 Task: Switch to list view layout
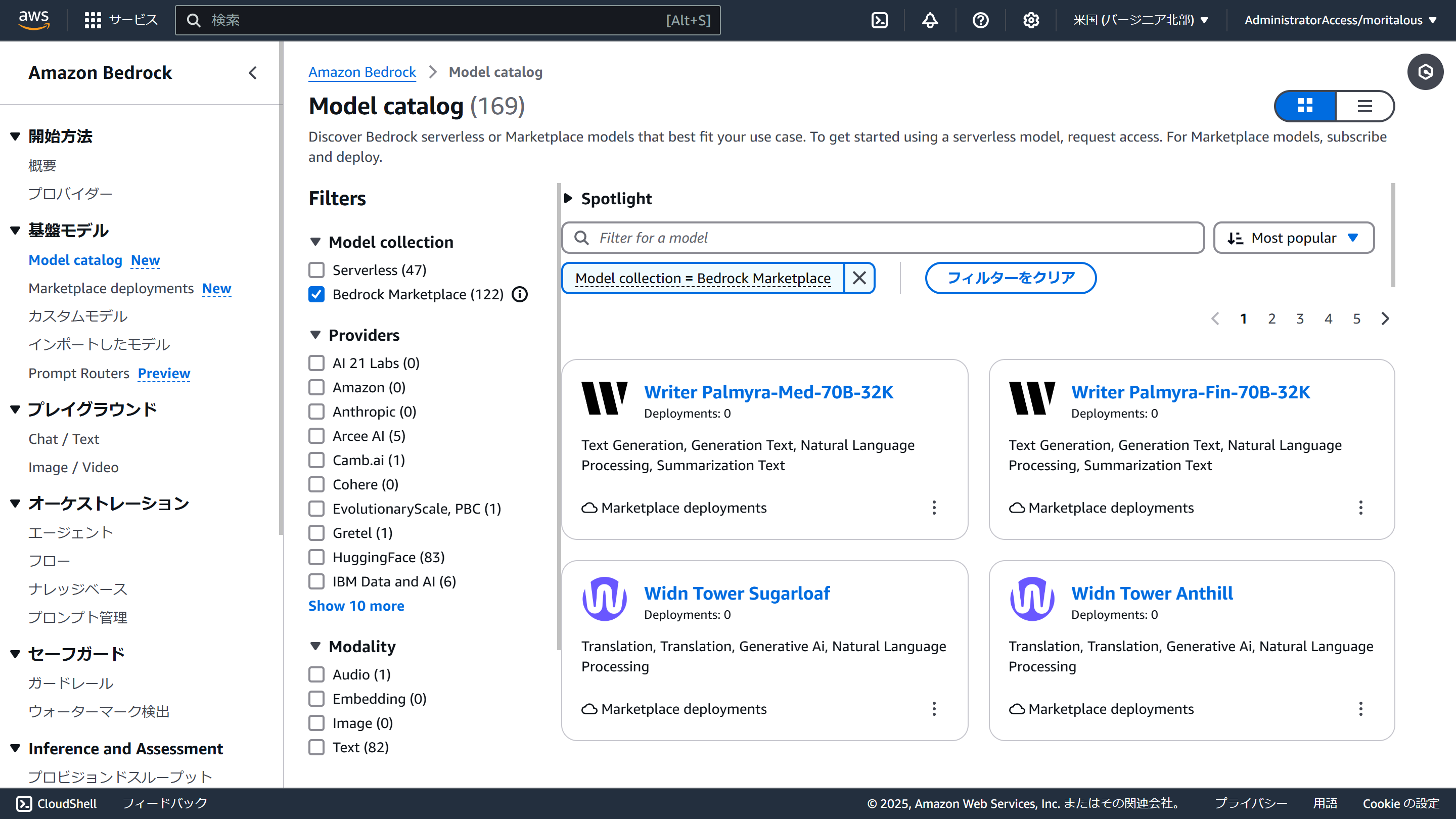(1364, 106)
